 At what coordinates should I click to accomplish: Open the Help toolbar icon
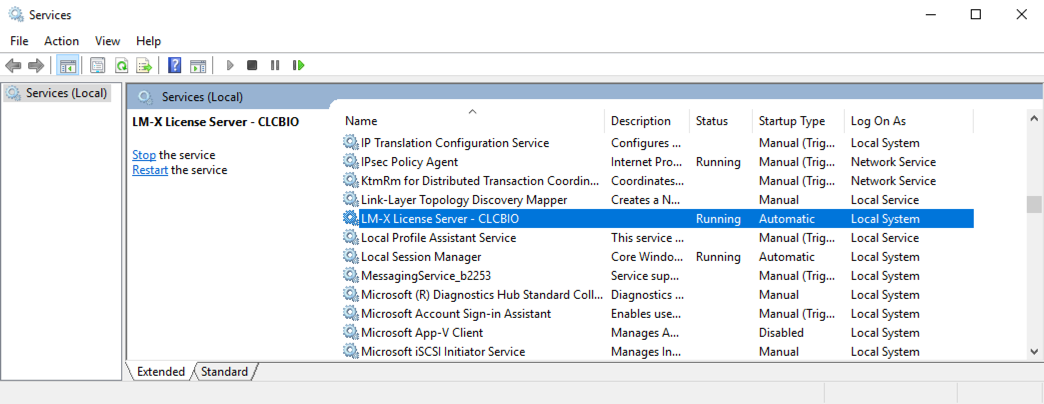pos(174,65)
